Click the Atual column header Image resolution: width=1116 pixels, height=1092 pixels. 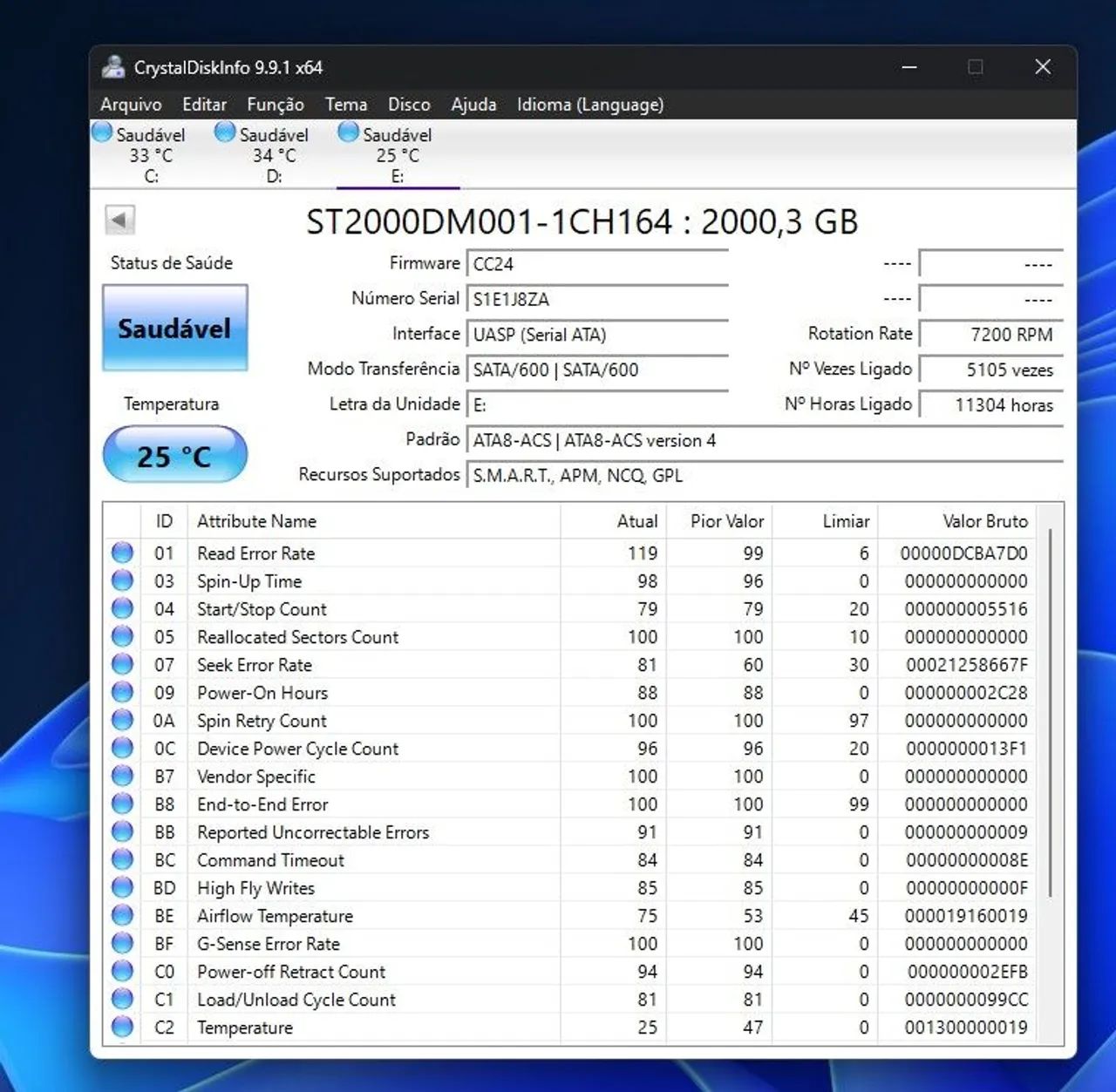(x=614, y=521)
